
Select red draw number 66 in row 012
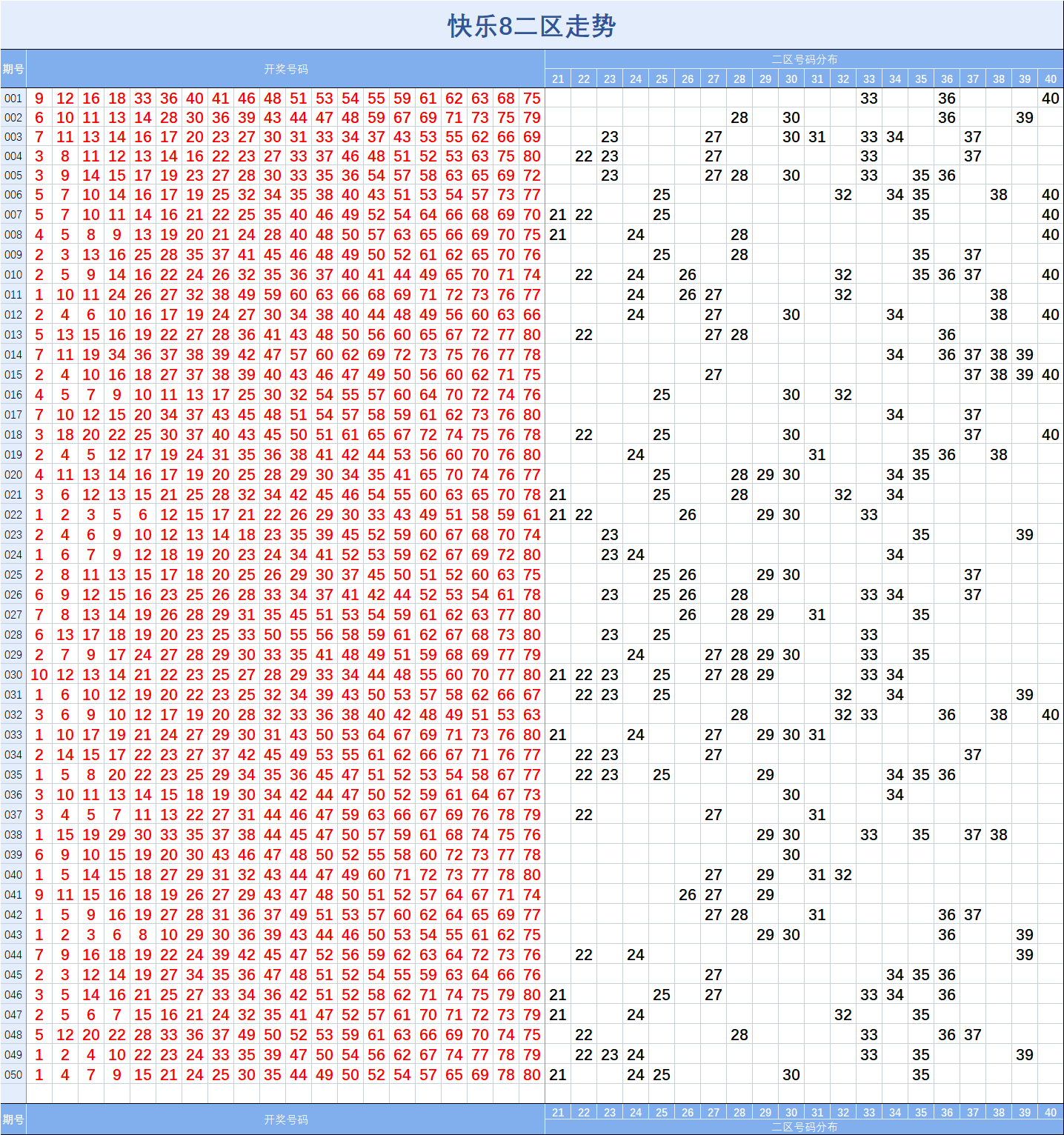pos(532,315)
